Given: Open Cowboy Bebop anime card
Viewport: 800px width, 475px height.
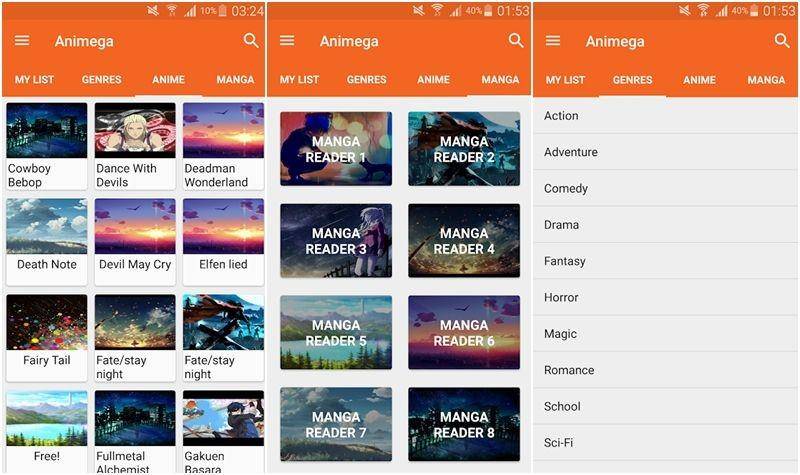Looking at the screenshot, I should click(46, 146).
